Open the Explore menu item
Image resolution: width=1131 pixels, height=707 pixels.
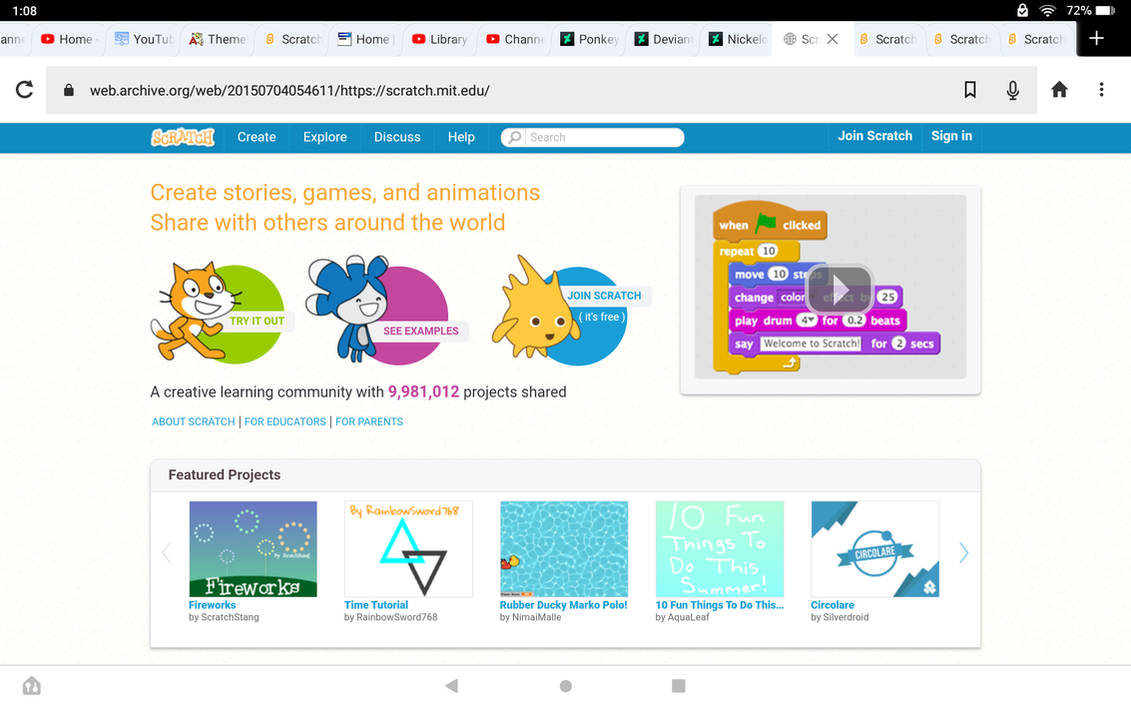tap(325, 137)
